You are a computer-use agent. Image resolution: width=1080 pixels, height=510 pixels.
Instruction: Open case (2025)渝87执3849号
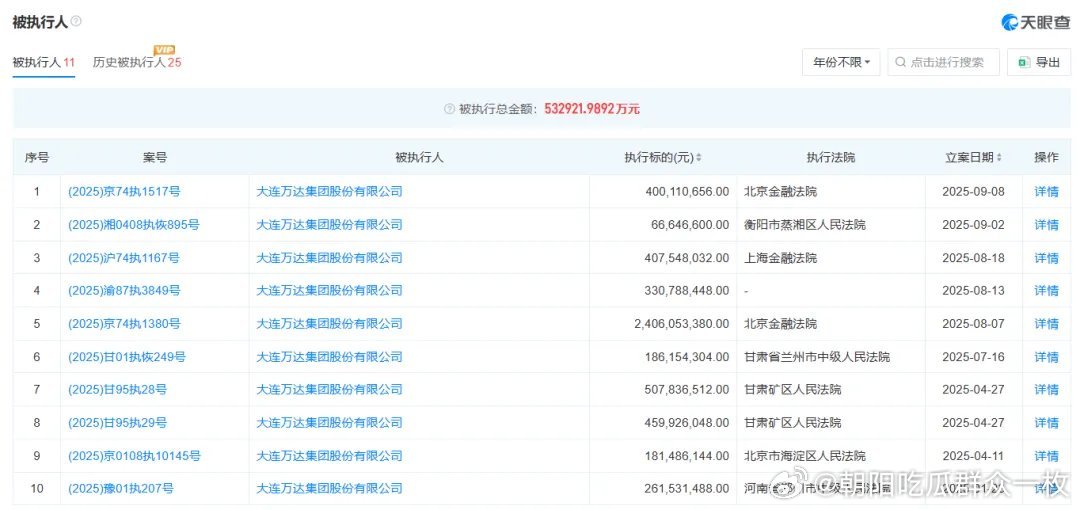[124, 291]
